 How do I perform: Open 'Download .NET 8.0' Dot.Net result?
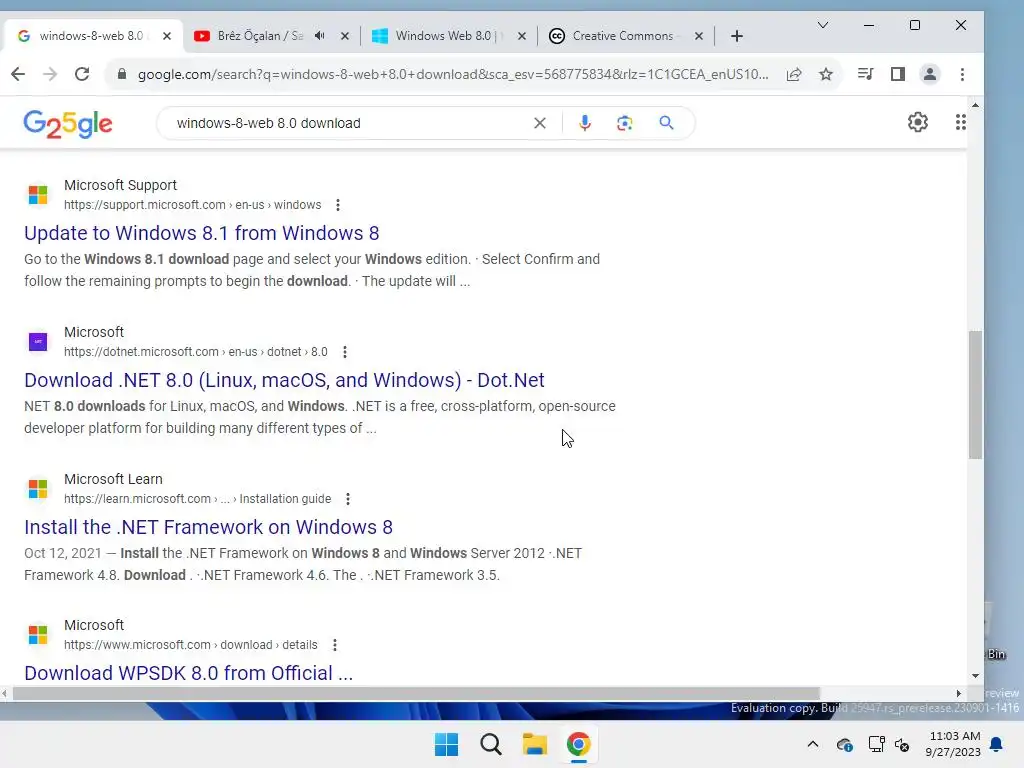[x=284, y=380]
